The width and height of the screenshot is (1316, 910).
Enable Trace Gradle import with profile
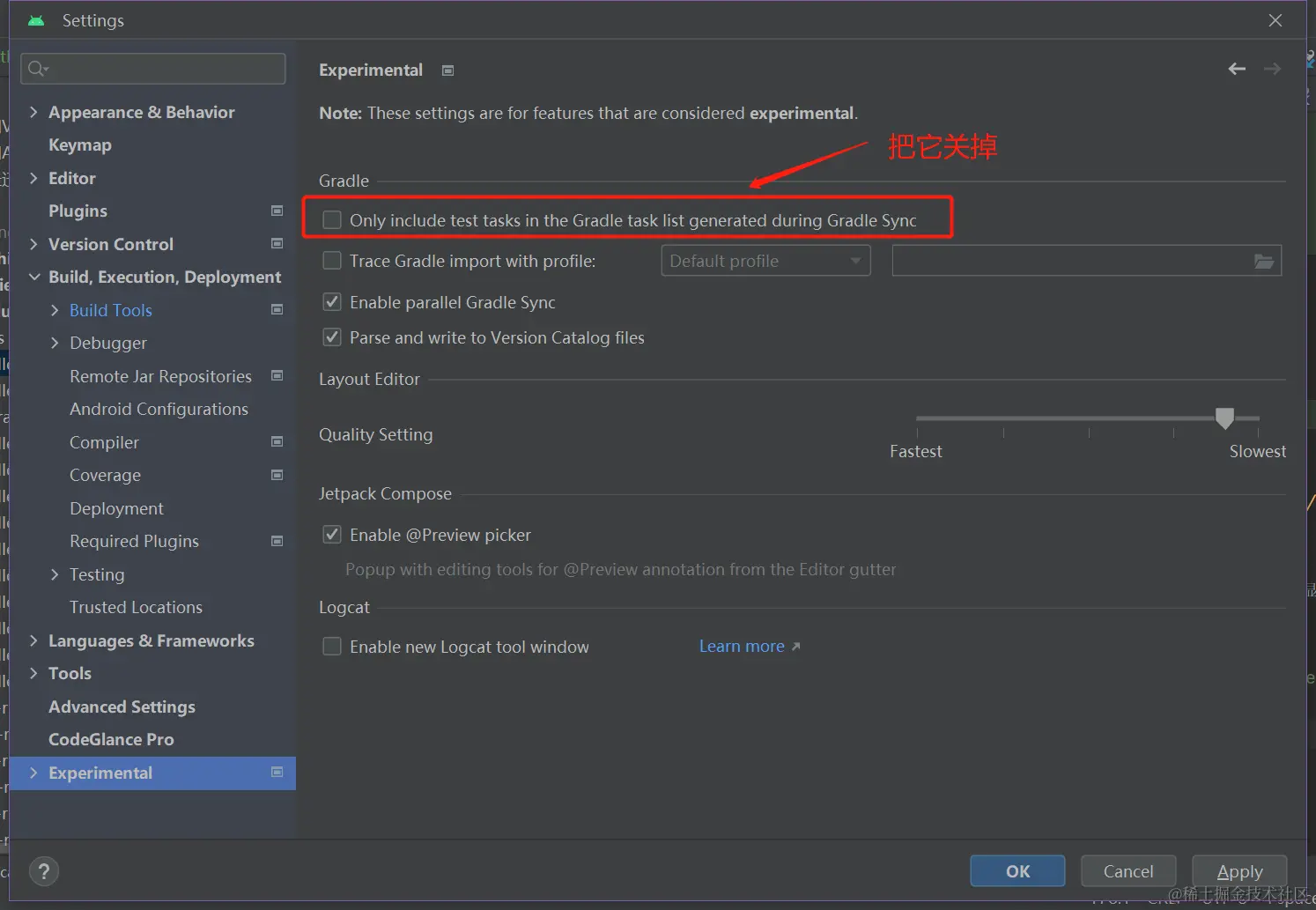332,261
